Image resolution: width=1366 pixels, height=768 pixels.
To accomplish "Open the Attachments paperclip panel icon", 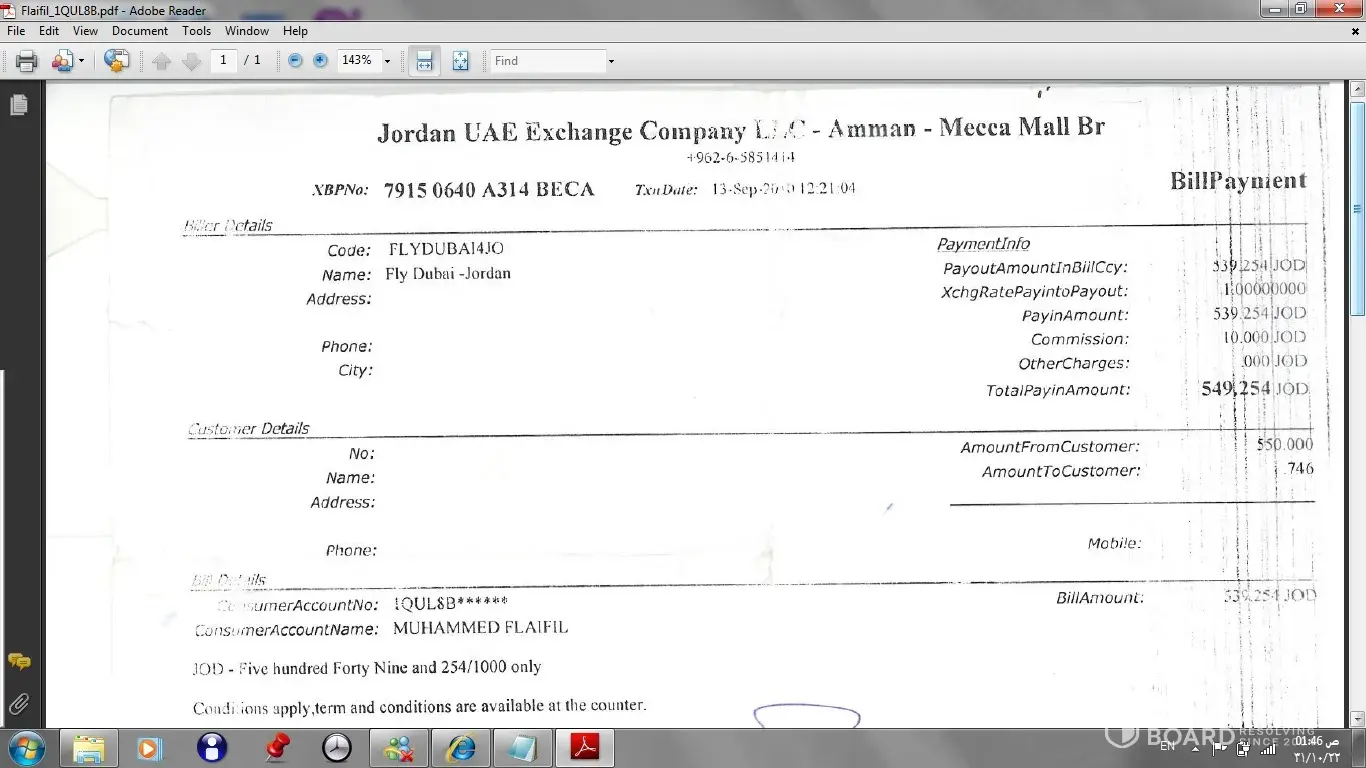I will click(x=18, y=704).
